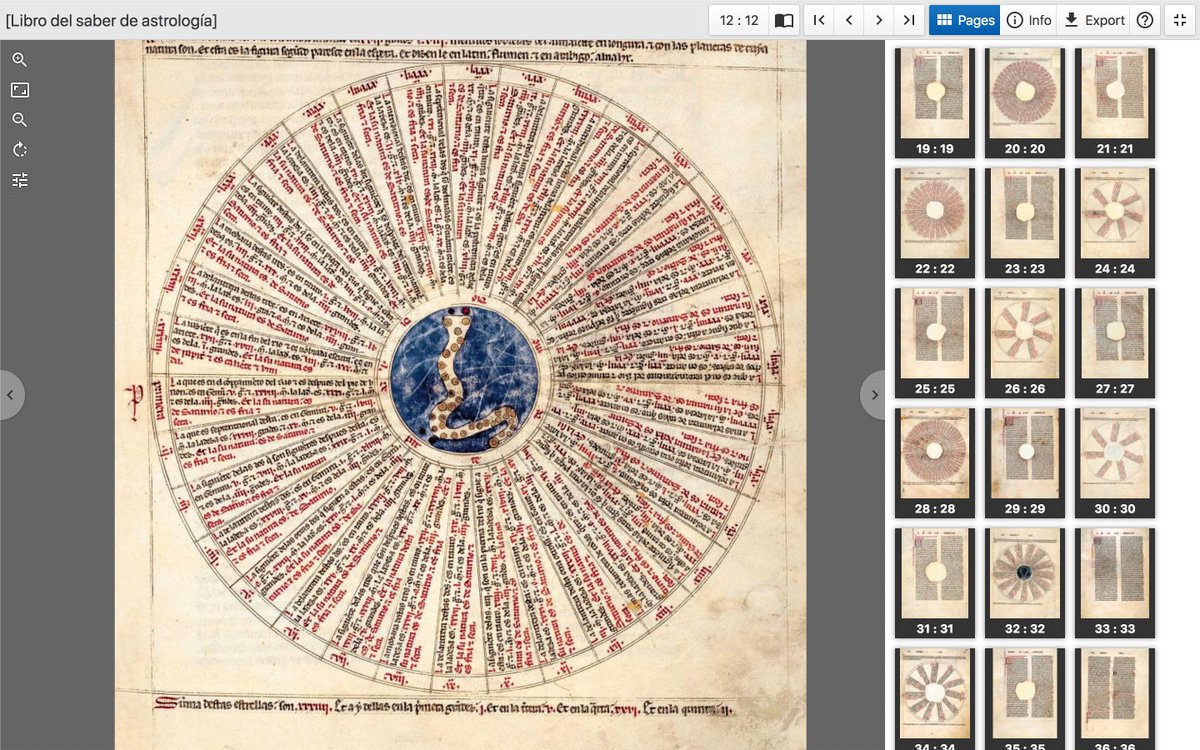Open page thumbnail 33 : 33
Image resolution: width=1200 pixels, height=750 pixels.
pos(1115,583)
